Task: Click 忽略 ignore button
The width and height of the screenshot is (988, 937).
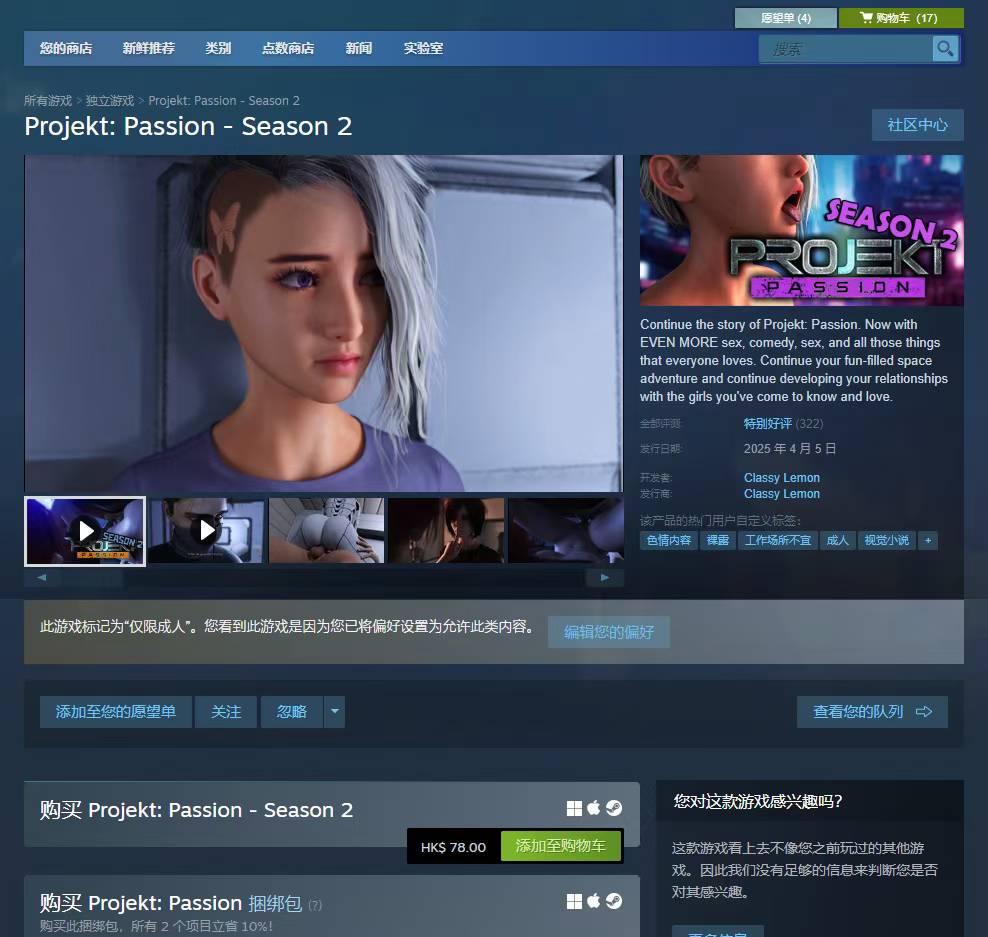Action: 292,712
